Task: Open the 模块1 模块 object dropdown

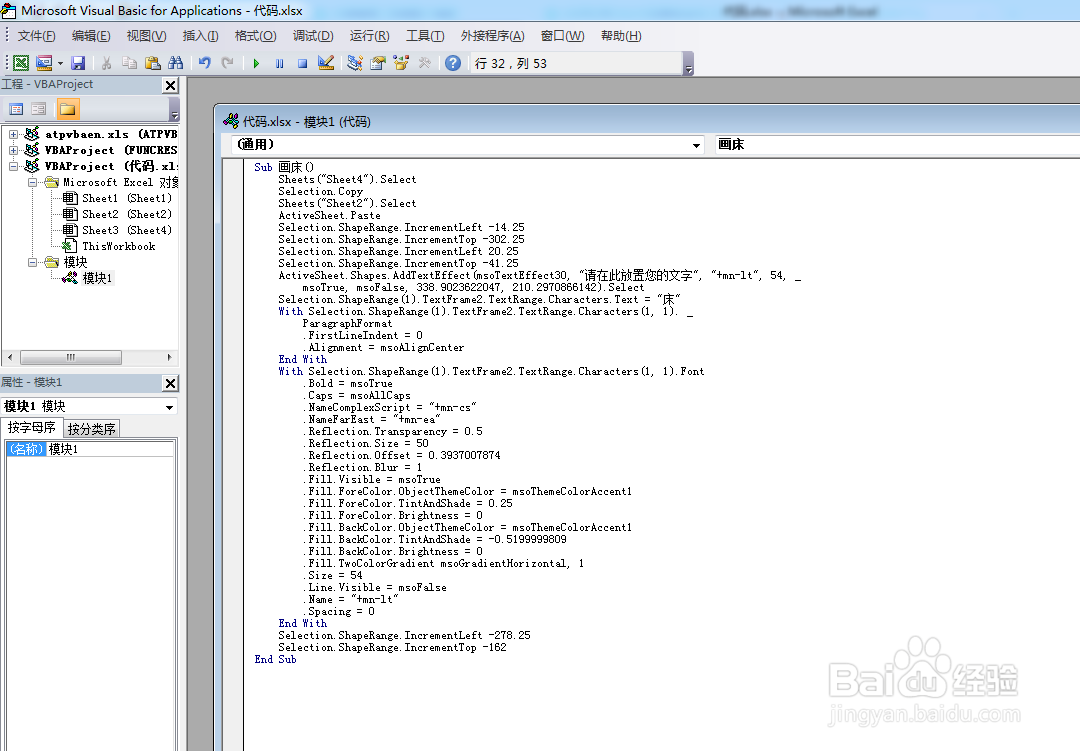Action: tap(169, 407)
